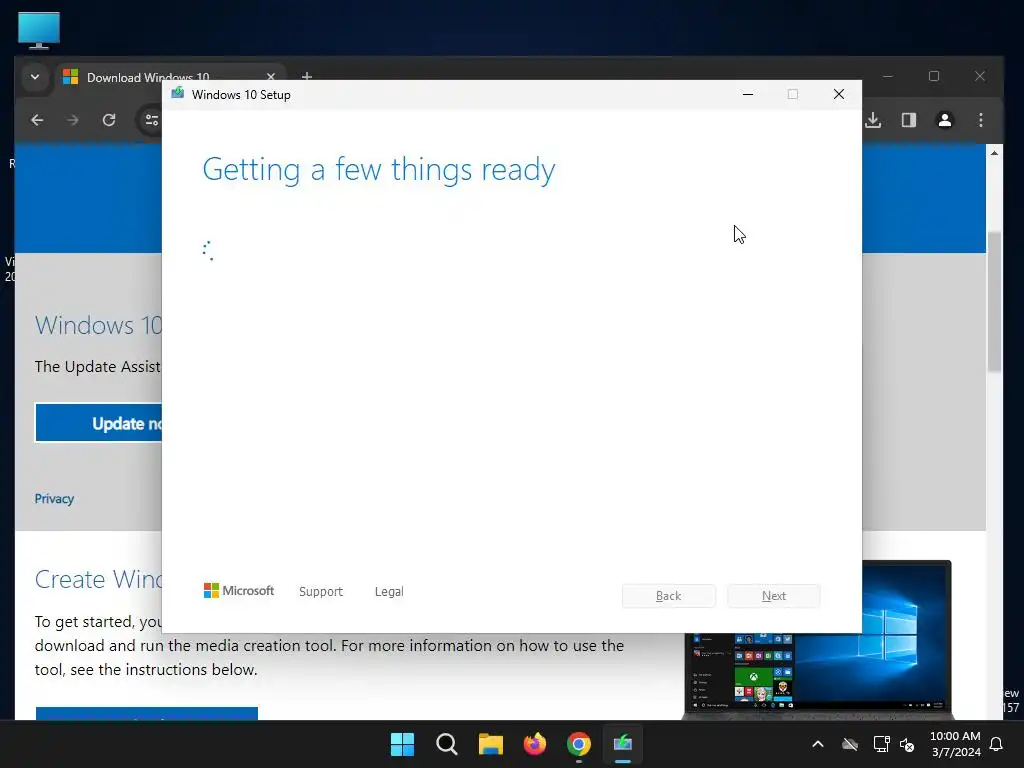Go back in Chrome browser

[x=37, y=120]
